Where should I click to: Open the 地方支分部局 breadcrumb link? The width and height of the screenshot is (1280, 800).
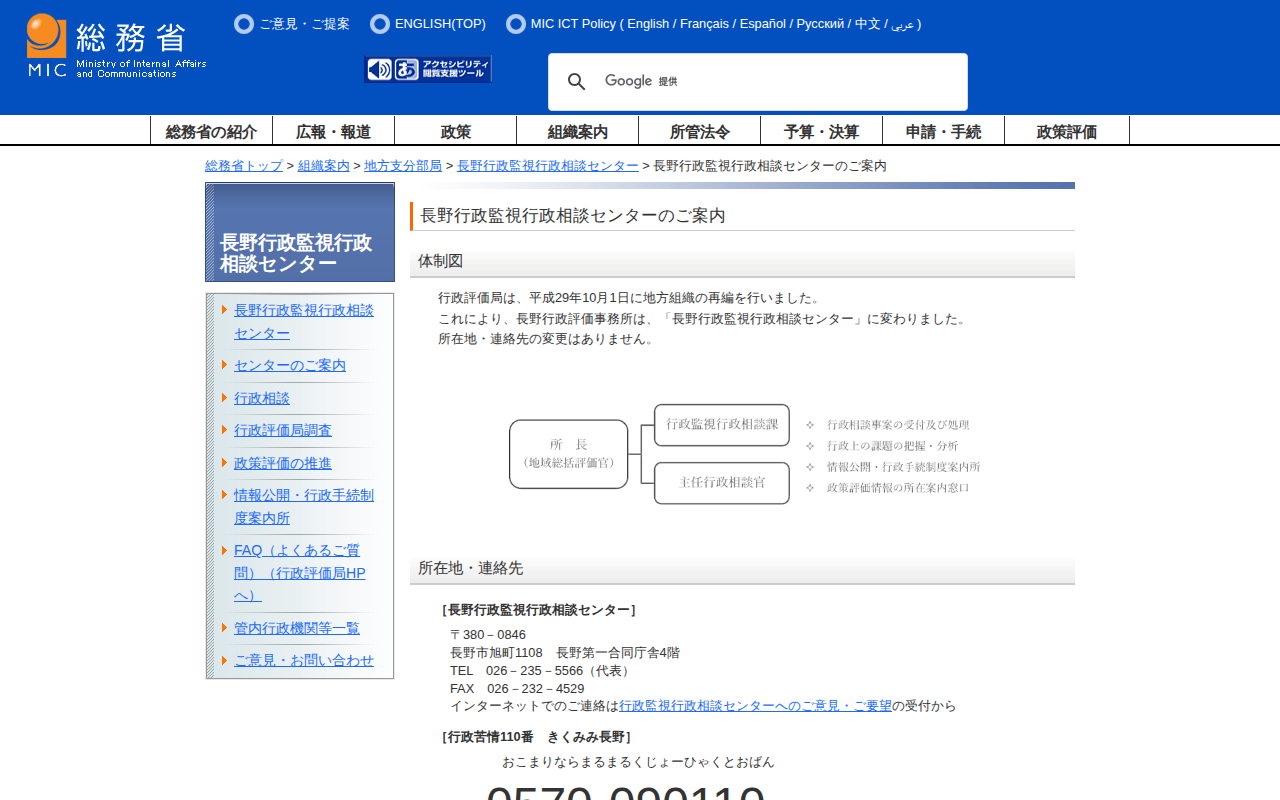point(403,166)
